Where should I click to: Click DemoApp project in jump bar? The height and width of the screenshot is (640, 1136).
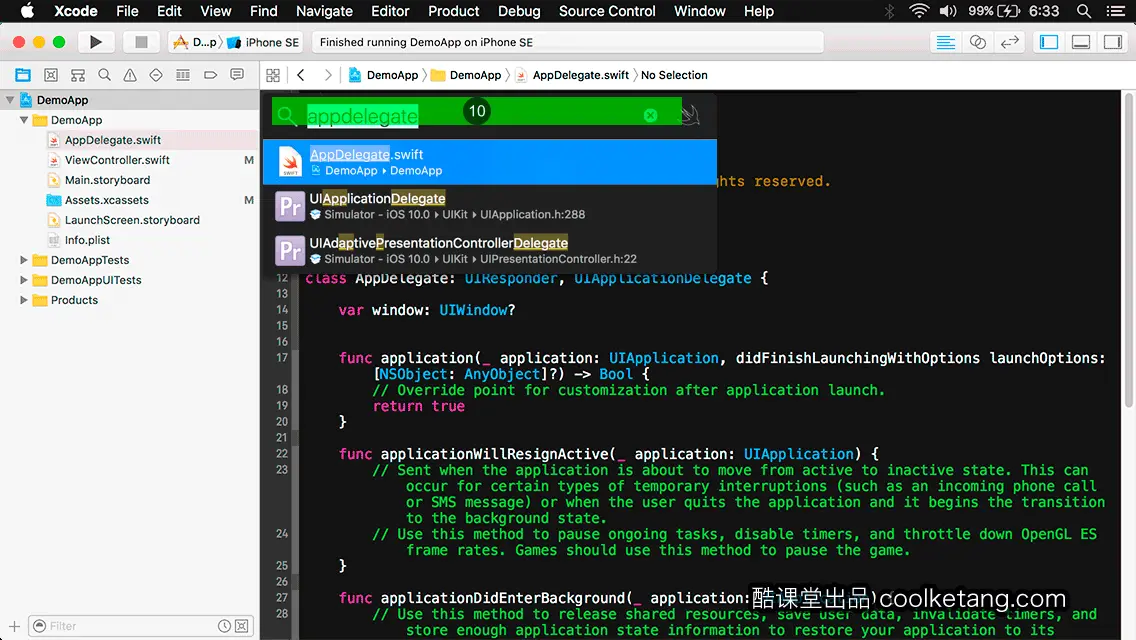pos(383,75)
